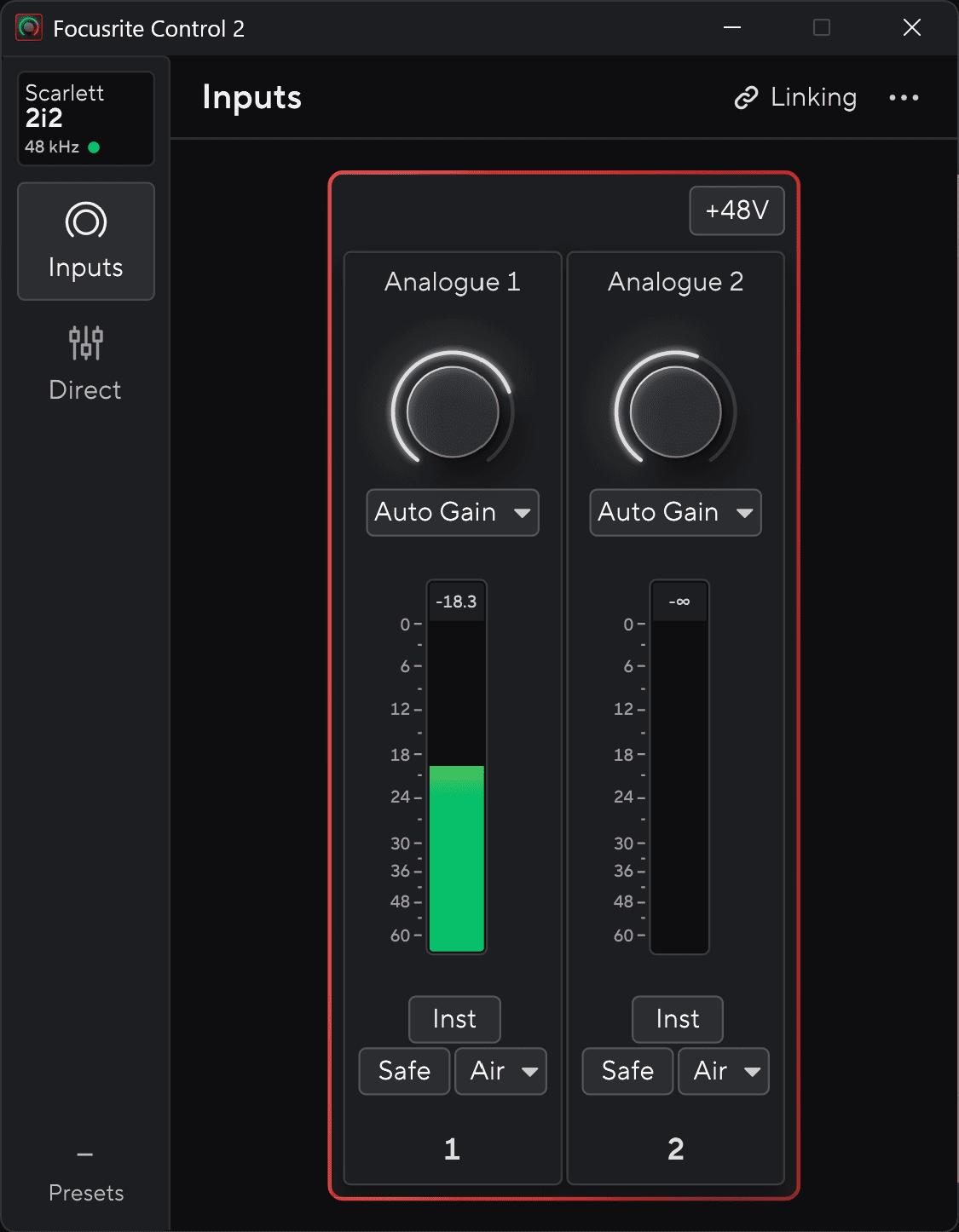The image size is (959, 1232).
Task: Select the Inputs page header
Action: coord(251,97)
